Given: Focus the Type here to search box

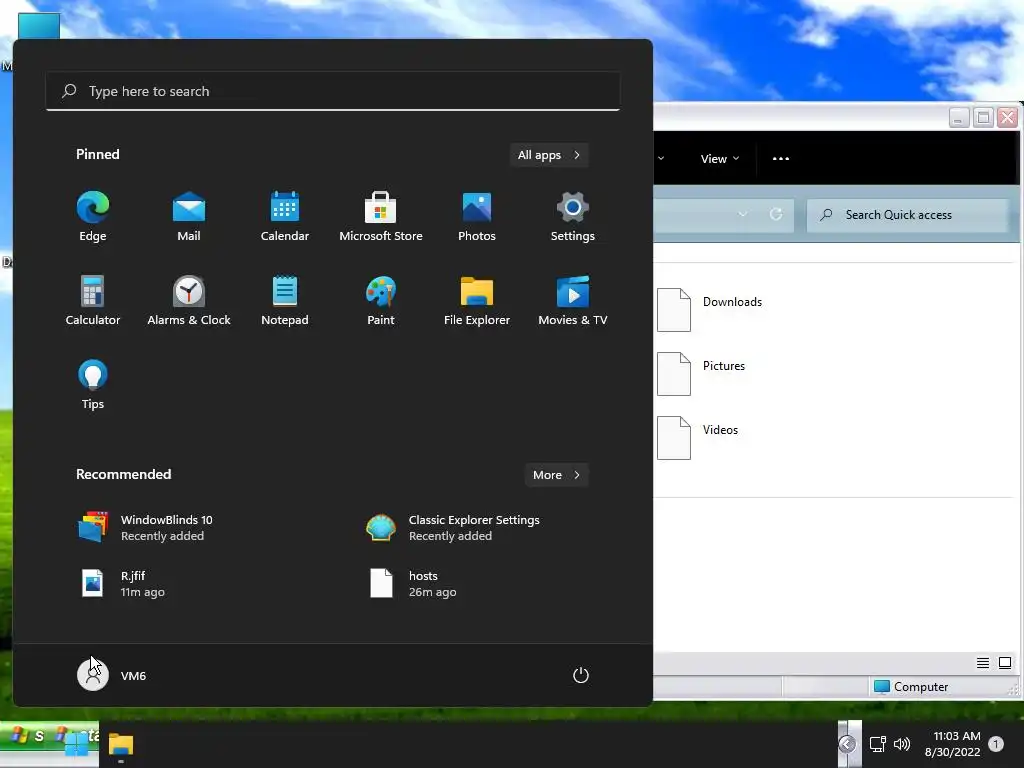Looking at the screenshot, I should [333, 91].
